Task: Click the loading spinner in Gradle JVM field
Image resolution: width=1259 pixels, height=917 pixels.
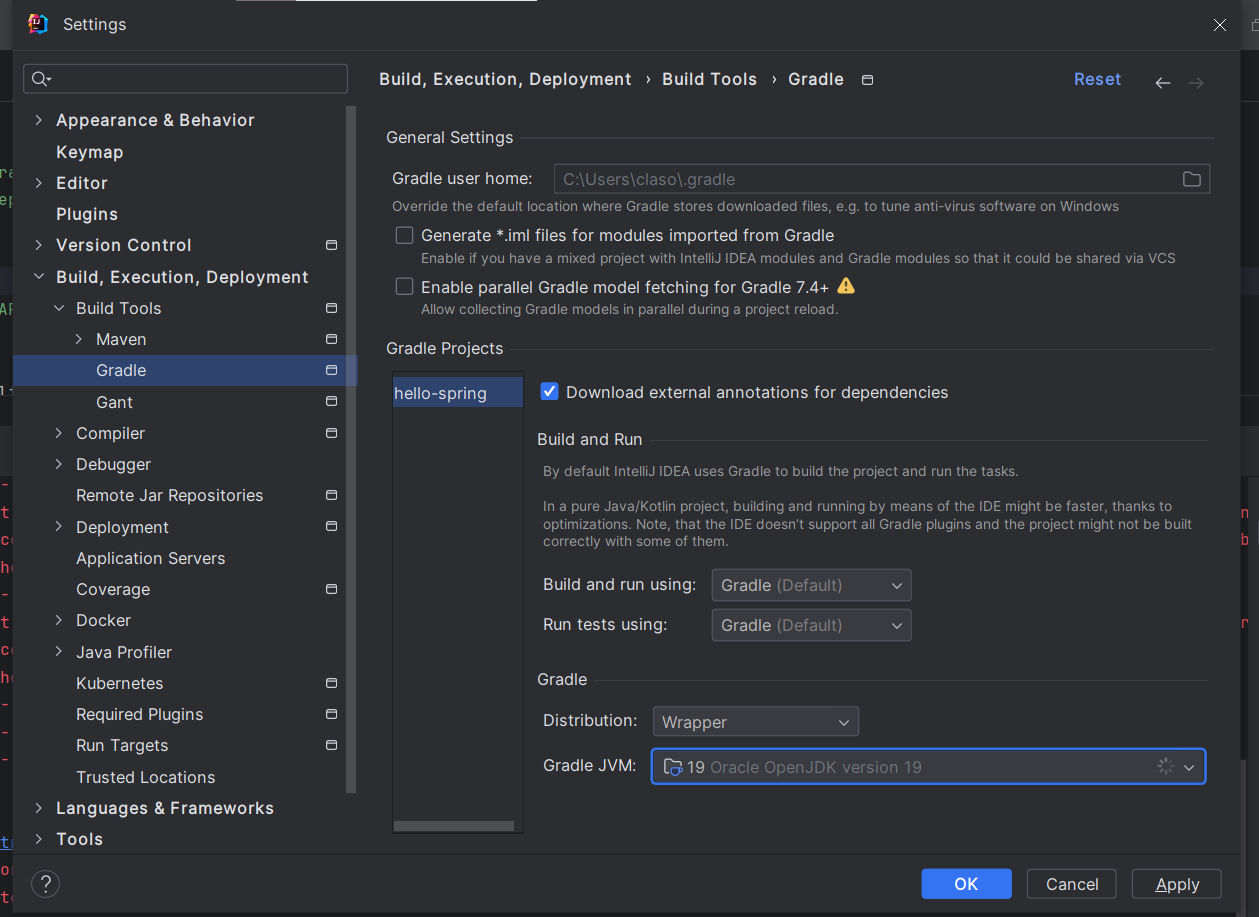Action: [x=1165, y=766]
